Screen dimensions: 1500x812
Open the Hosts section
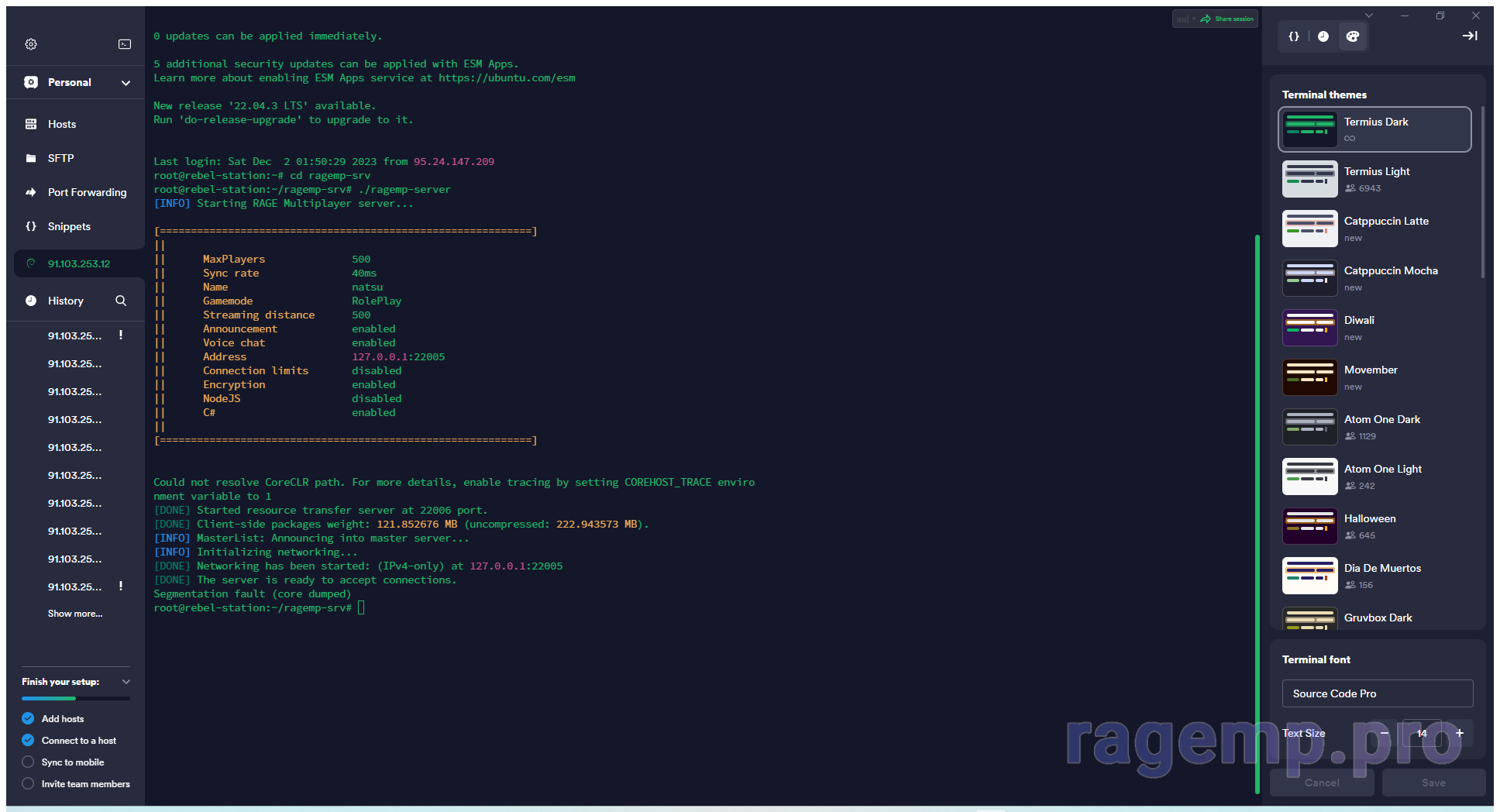click(62, 124)
